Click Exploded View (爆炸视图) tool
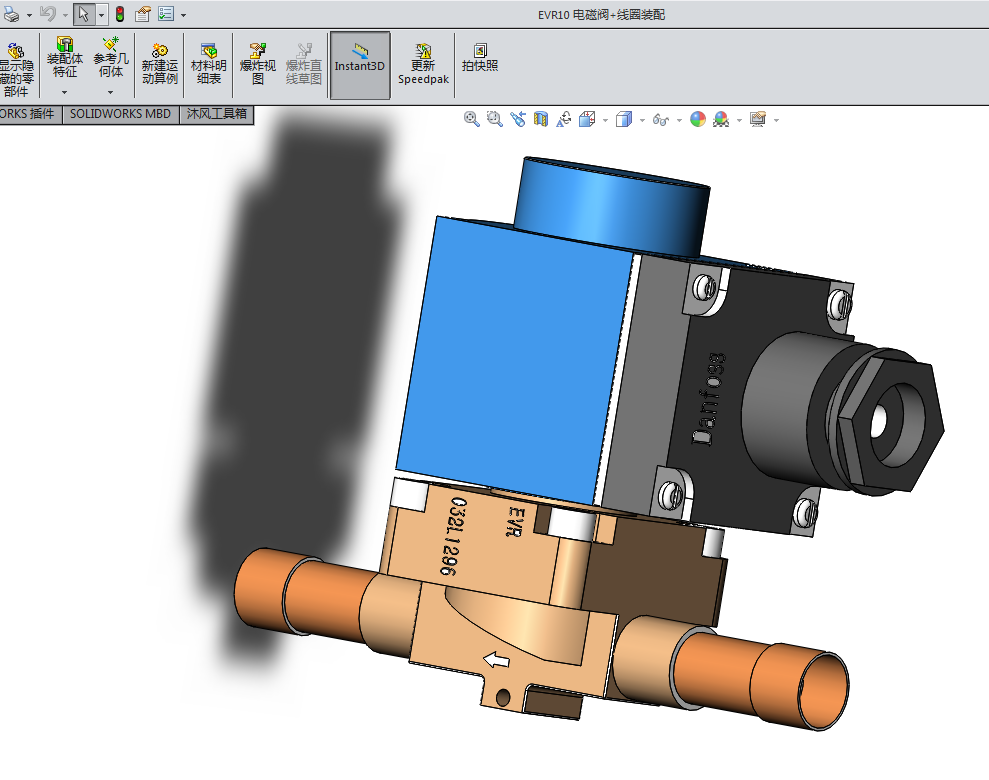Viewport: 989px width, 780px height. tap(257, 63)
